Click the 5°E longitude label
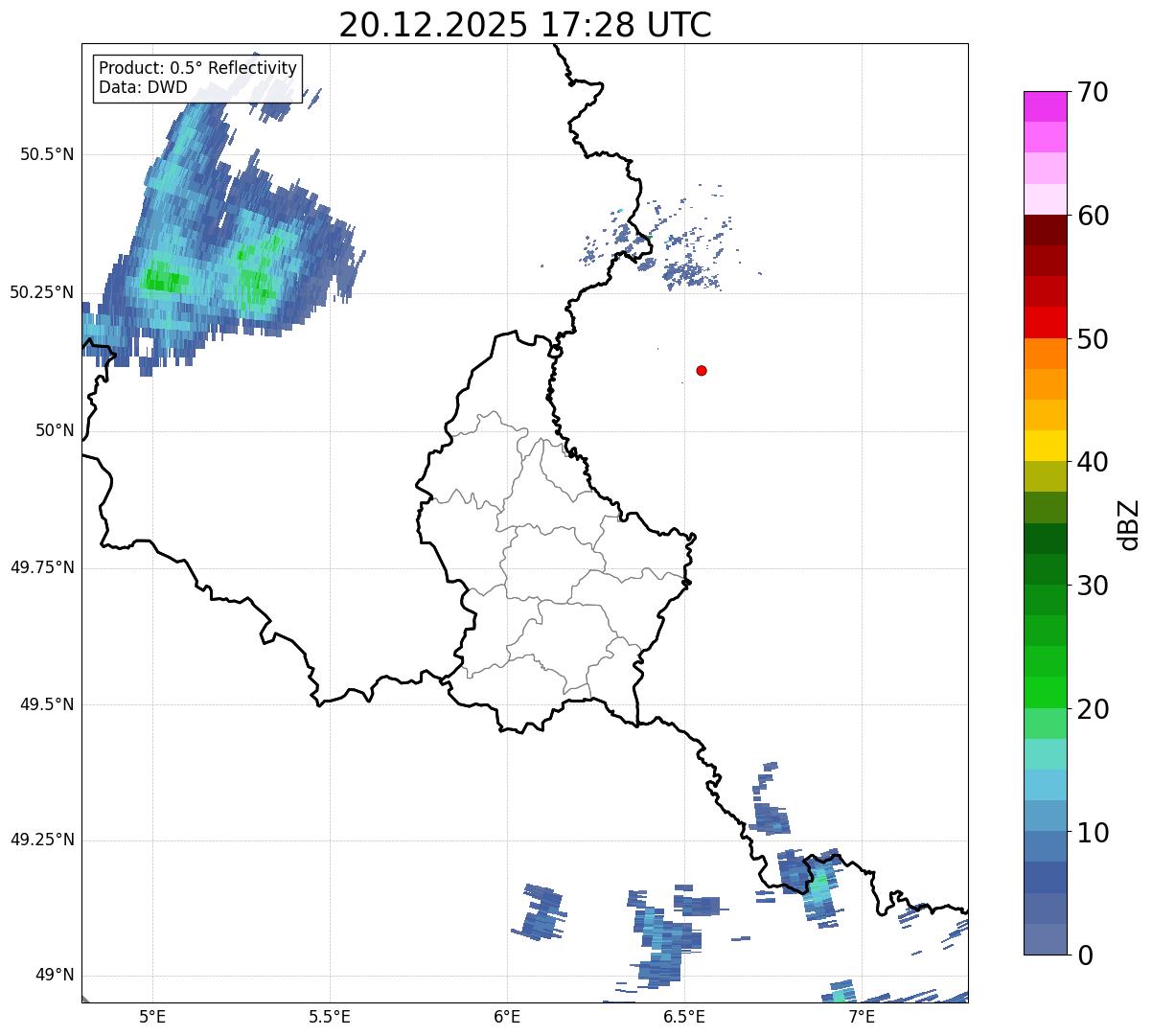 pyautogui.click(x=152, y=1016)
